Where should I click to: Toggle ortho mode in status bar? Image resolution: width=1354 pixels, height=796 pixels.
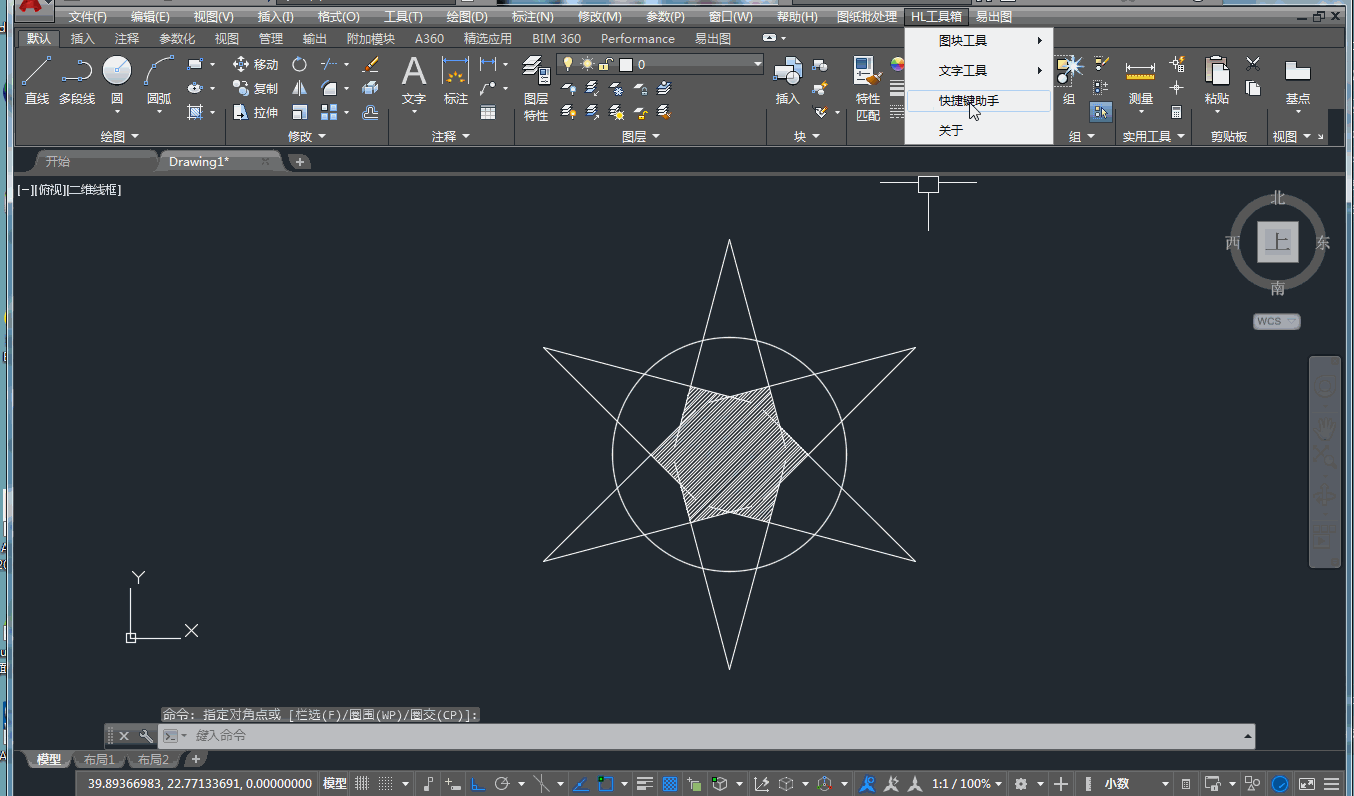click(x=477, y=784)
